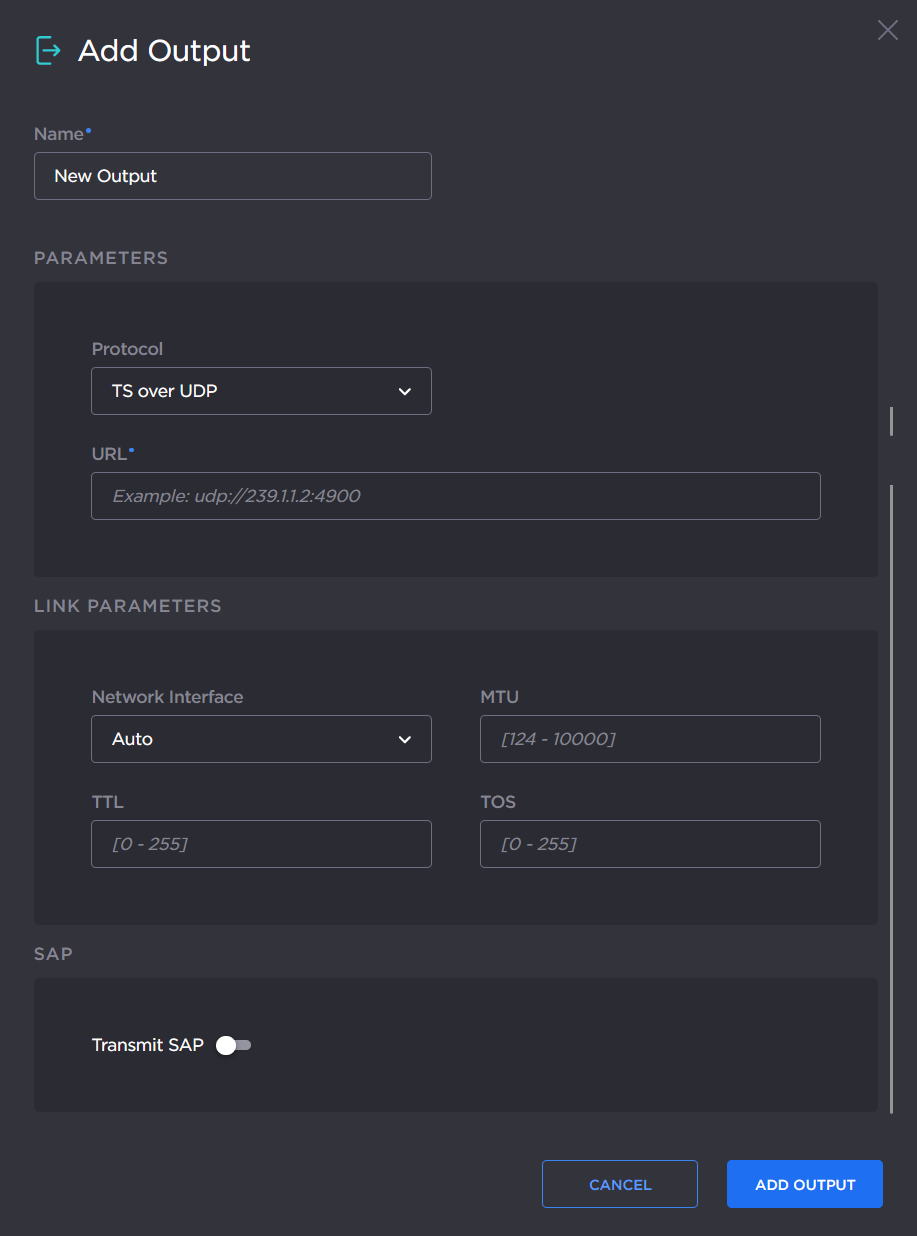Screen dimensions: 917x1236
Task: Open the Protocol dropdown
Action: (261, 391)
